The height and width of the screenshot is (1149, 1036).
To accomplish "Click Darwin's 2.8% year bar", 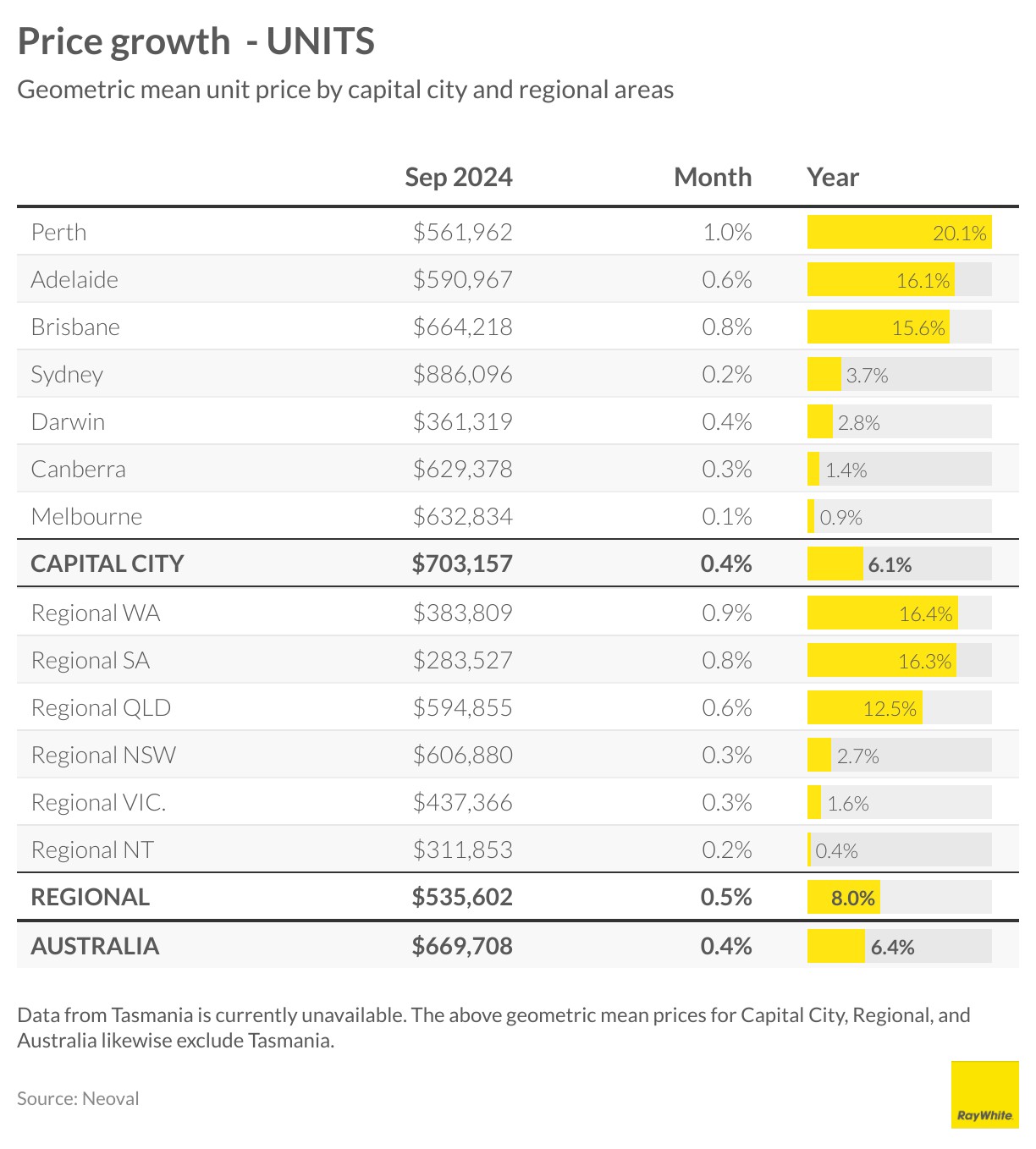I will (x=820, y=422).
